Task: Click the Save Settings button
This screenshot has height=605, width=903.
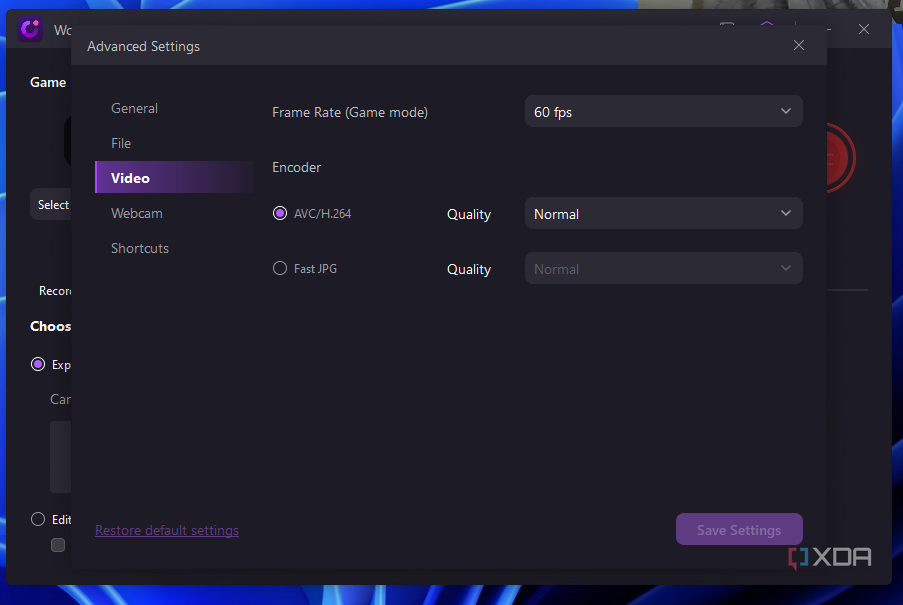Action: click(x=739, y=530)
